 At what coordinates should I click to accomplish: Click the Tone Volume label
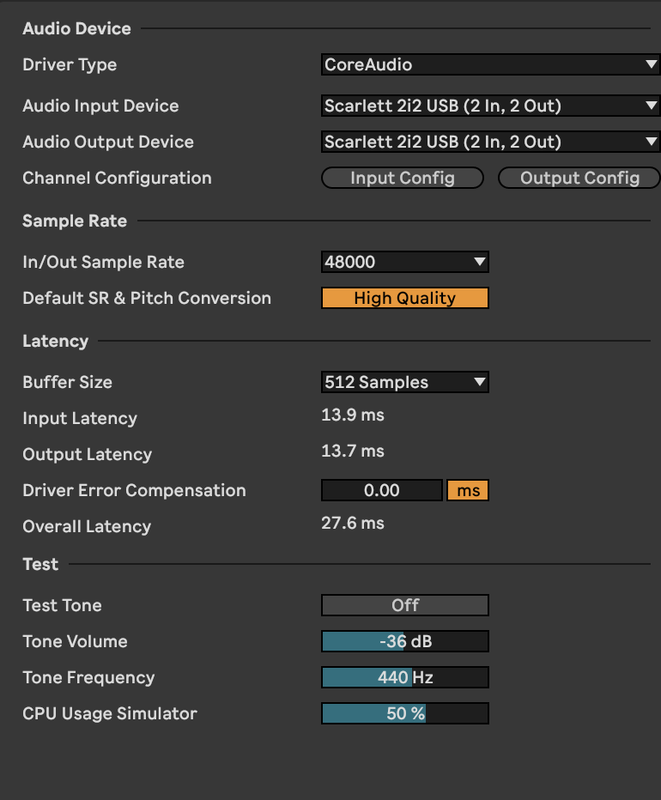click(x=75, y=641)
